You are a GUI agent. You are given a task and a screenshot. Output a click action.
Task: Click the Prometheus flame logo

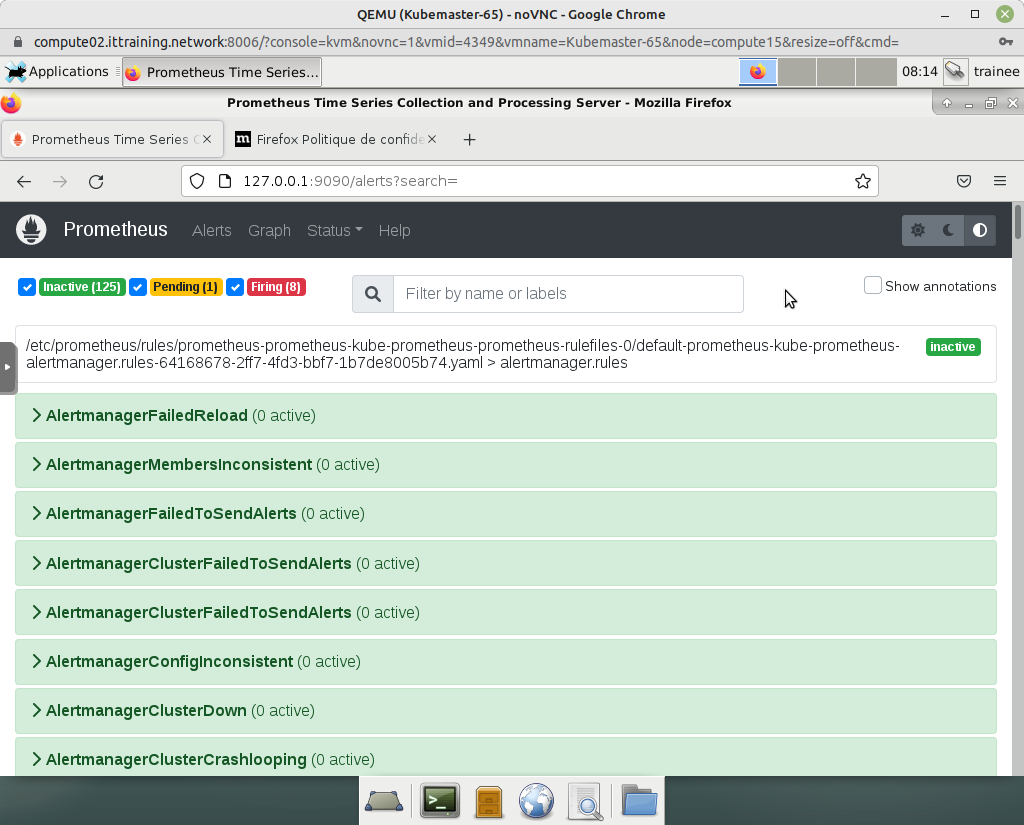pyautogui.click(x=32, y=230)
